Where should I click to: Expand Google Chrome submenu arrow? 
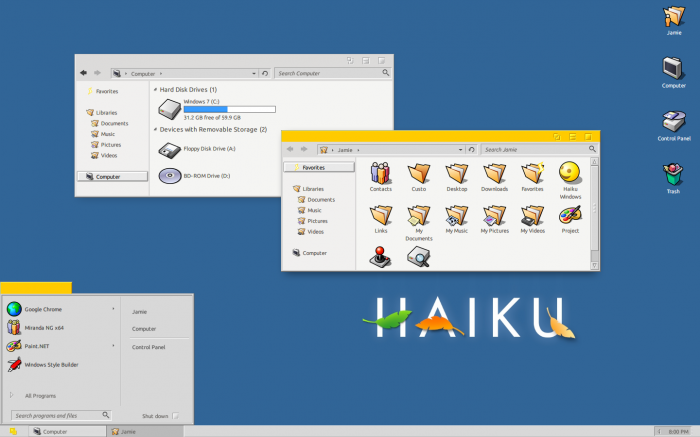[x=113, y=308]
